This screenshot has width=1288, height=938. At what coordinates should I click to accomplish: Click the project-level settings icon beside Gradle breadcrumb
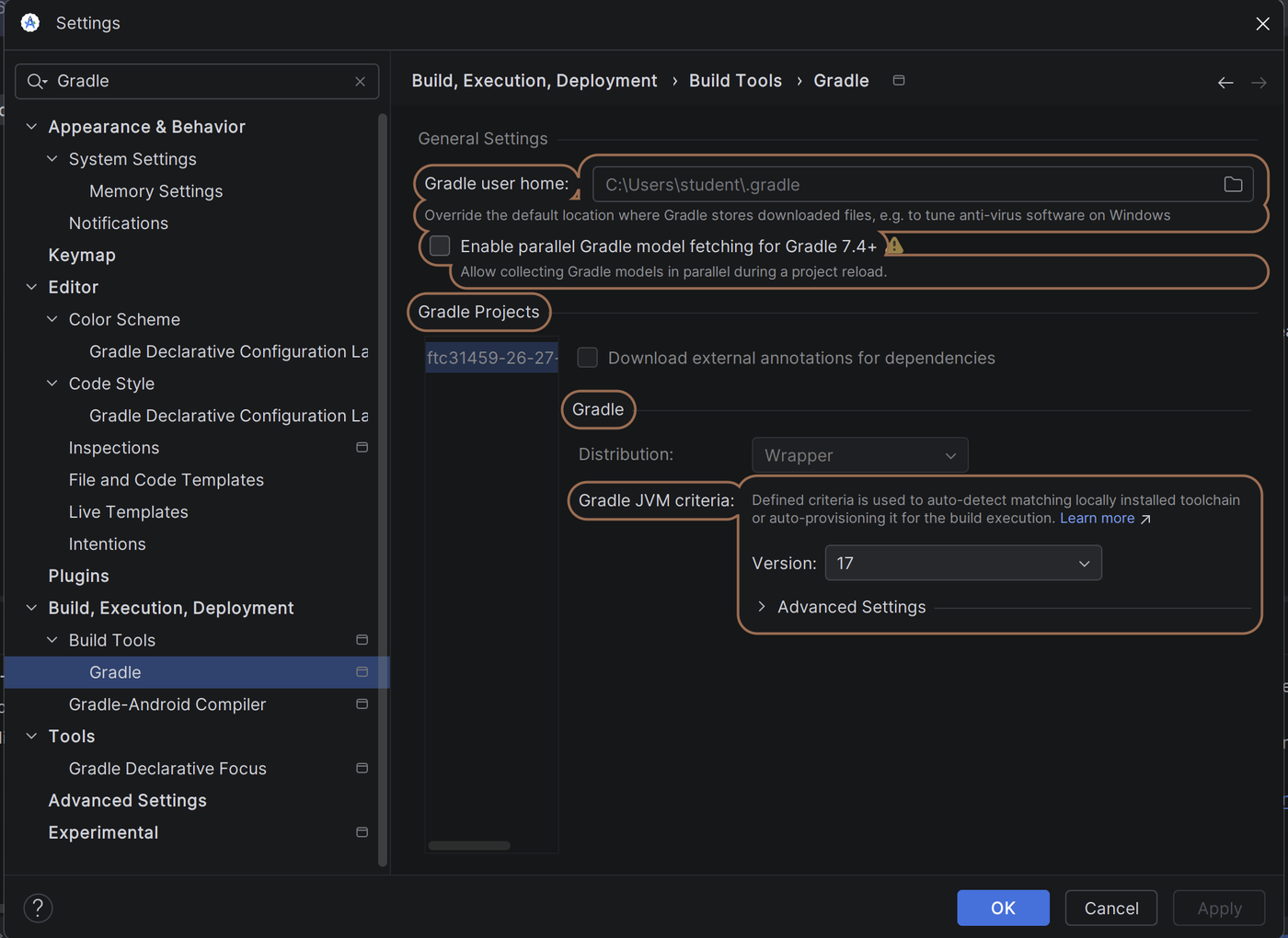click(899, 81)
